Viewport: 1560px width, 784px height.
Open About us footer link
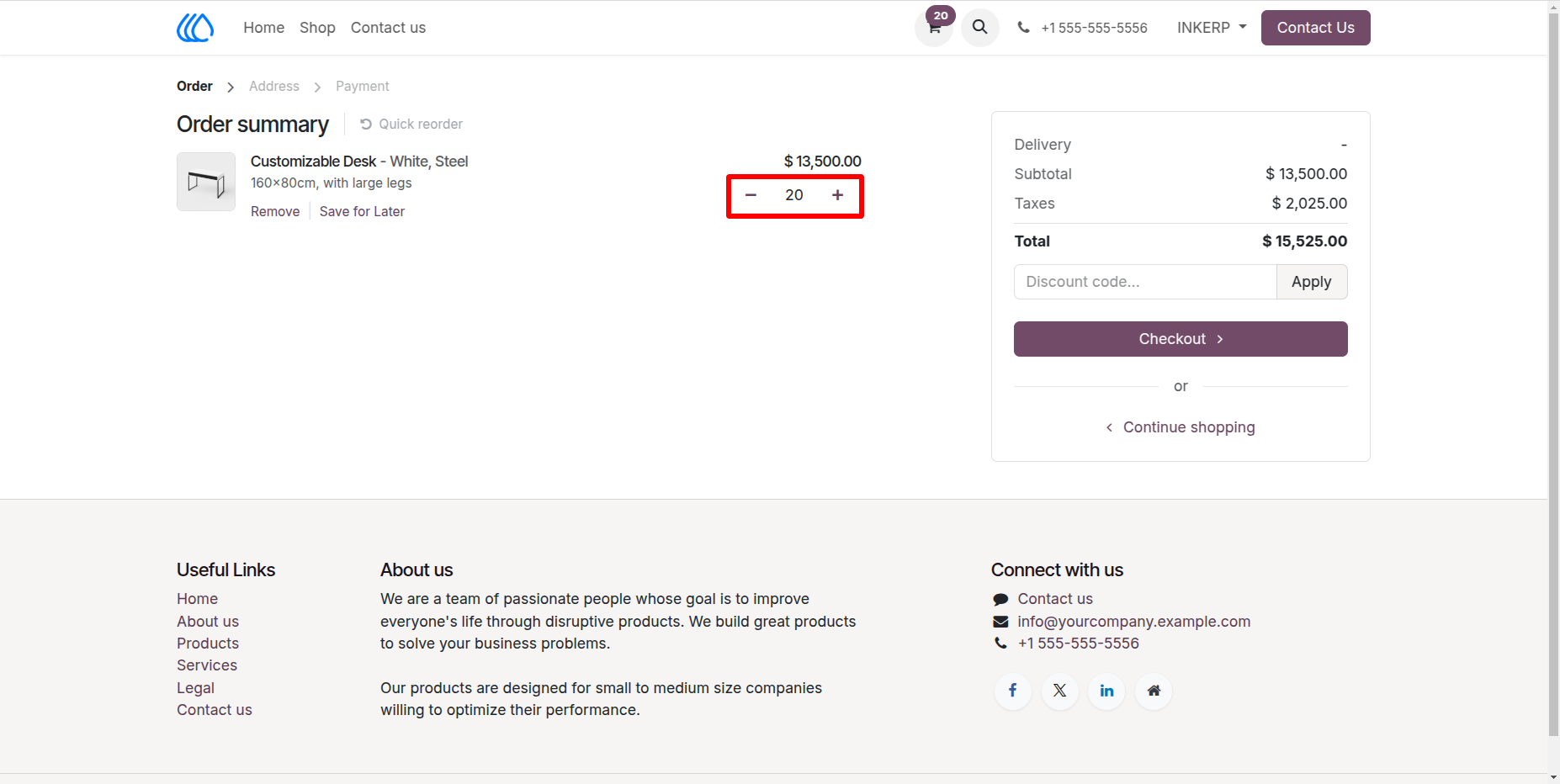(x=208, y=621)
